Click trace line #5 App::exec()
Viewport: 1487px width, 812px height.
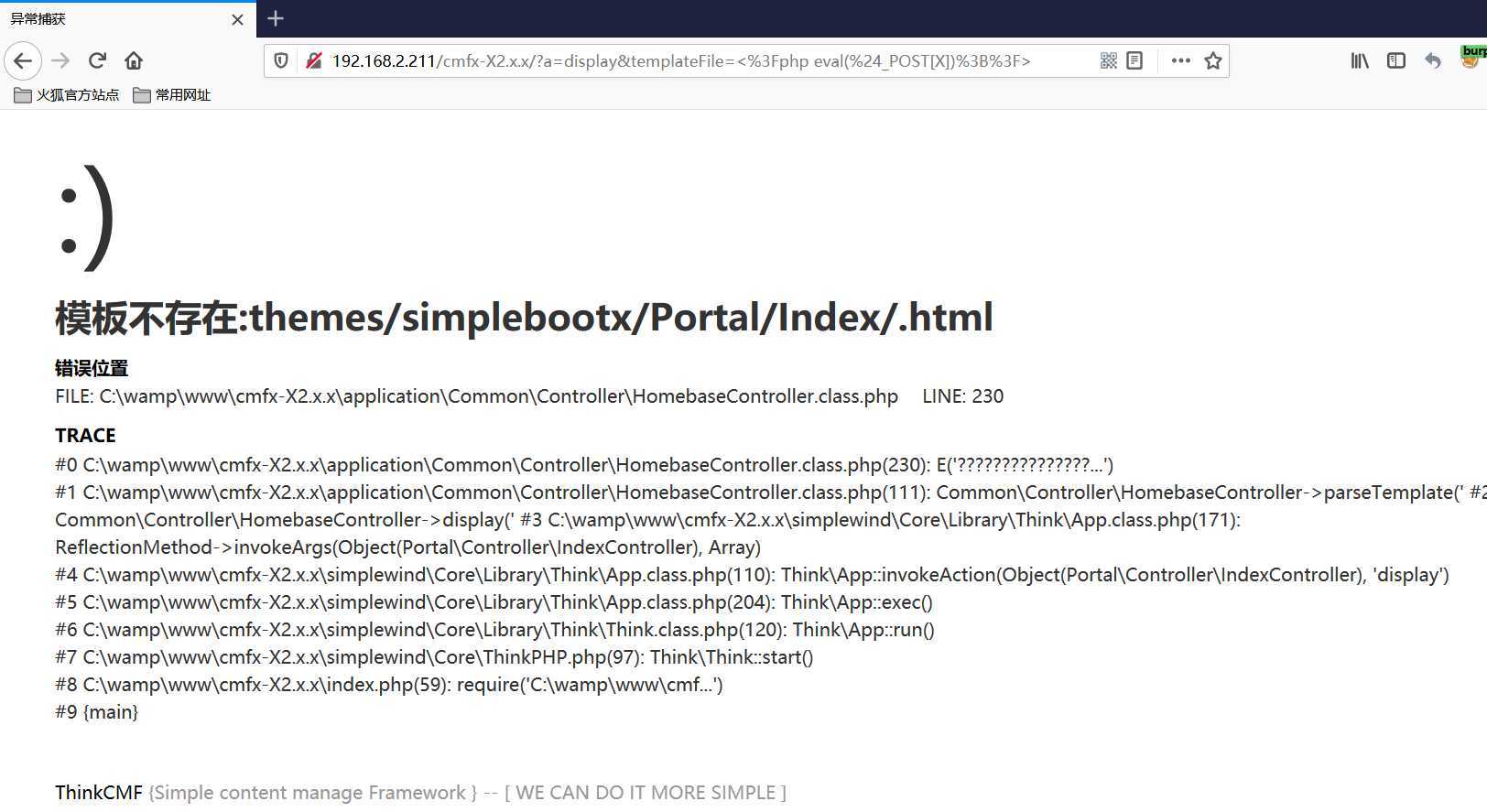(x=494, y=602)
